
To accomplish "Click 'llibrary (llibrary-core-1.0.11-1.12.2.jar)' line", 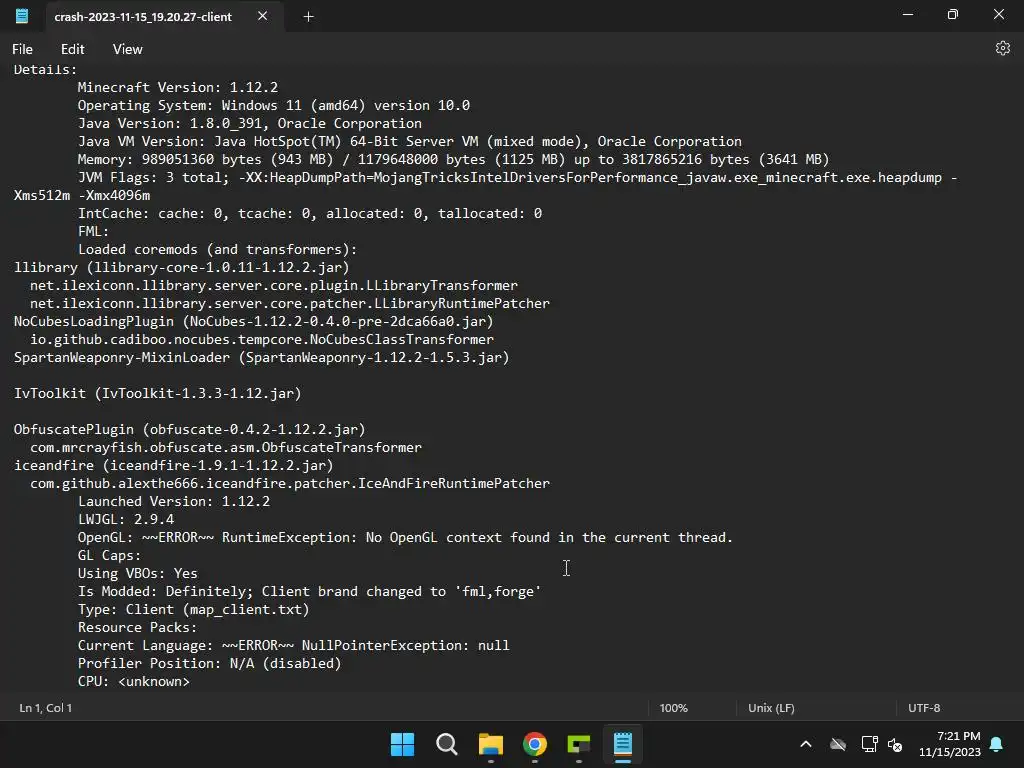I will [x=182, y=267].
